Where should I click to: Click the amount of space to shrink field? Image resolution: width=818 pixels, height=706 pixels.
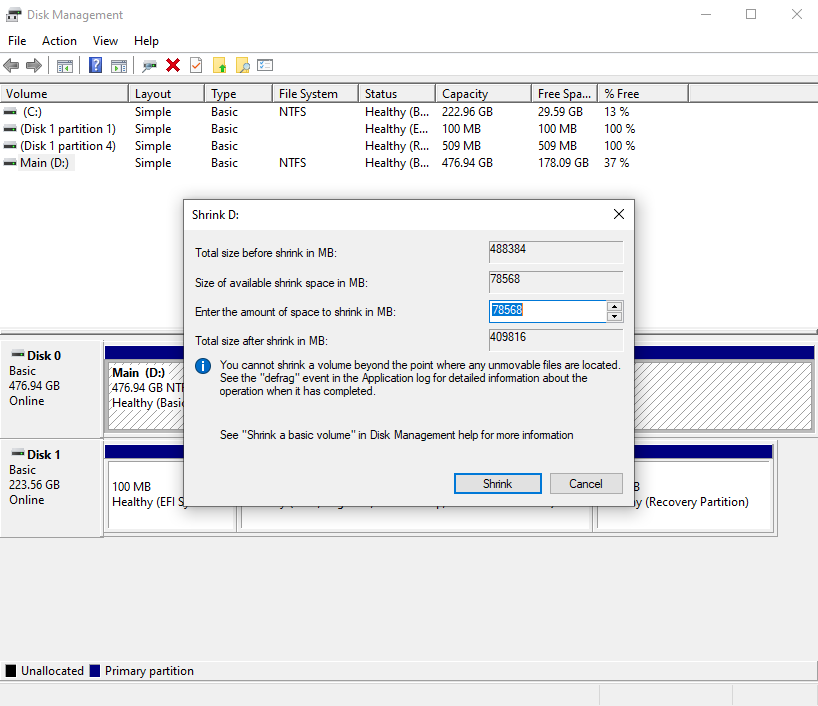pyautogui.click(x=547, y=311)
